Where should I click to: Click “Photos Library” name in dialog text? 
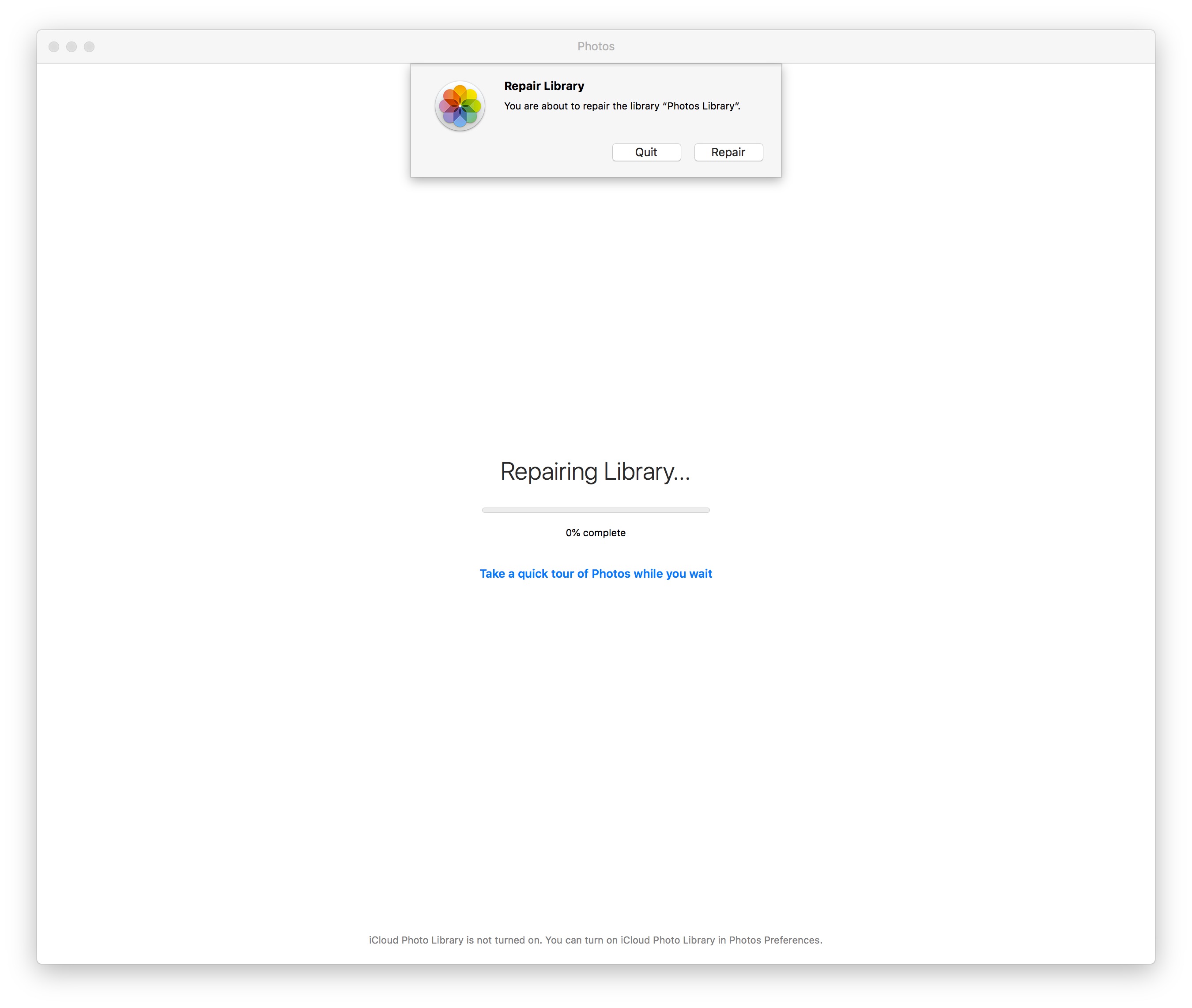(700, 106)
